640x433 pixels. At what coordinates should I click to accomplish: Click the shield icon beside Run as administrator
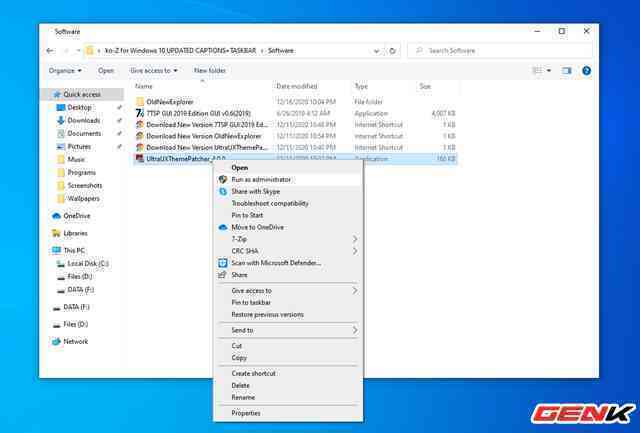click(x=223, y=180)
